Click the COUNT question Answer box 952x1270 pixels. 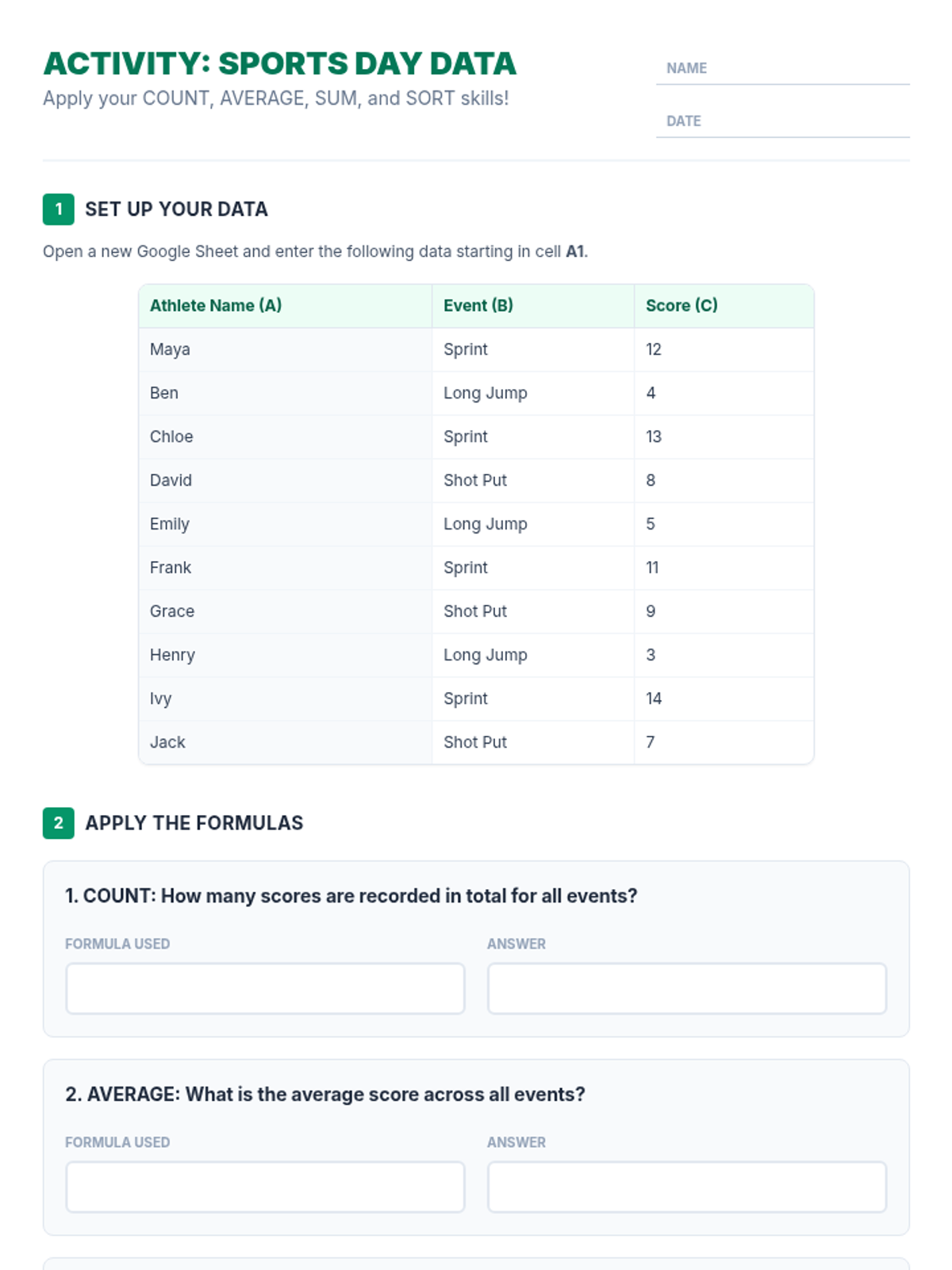tap(686, 988)
